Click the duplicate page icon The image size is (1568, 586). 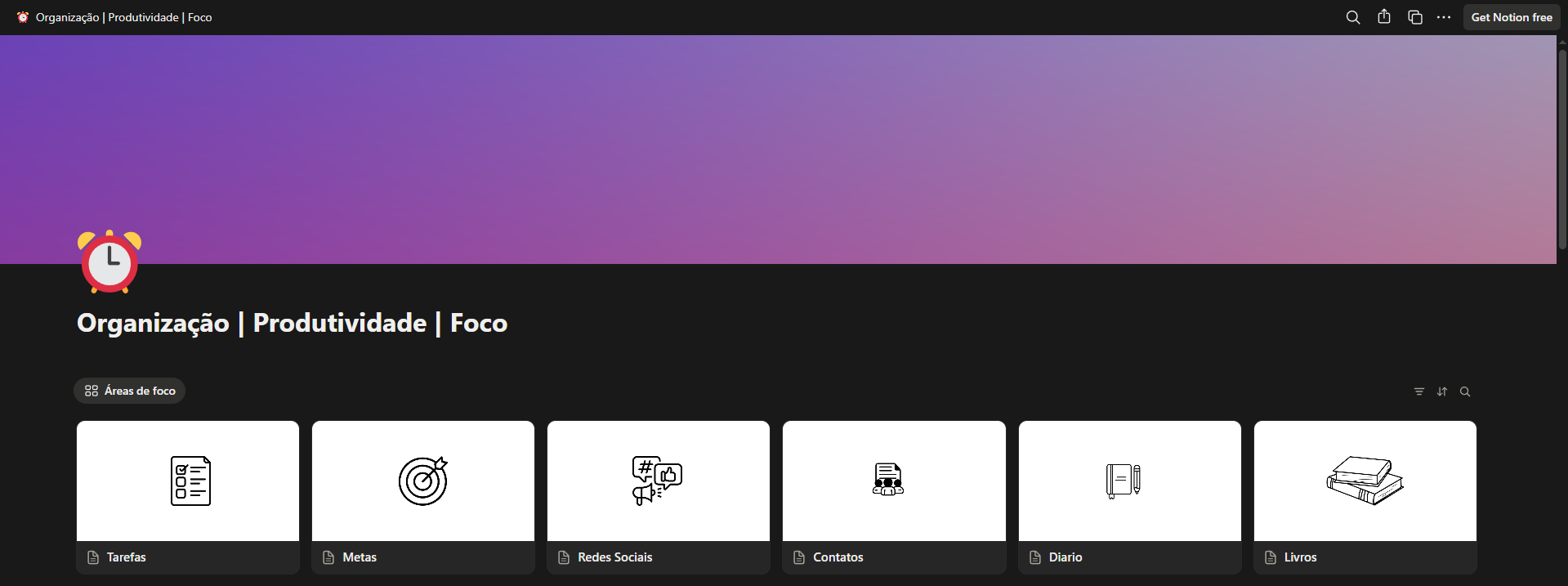pyautogui.click(x=1414, y=17)
